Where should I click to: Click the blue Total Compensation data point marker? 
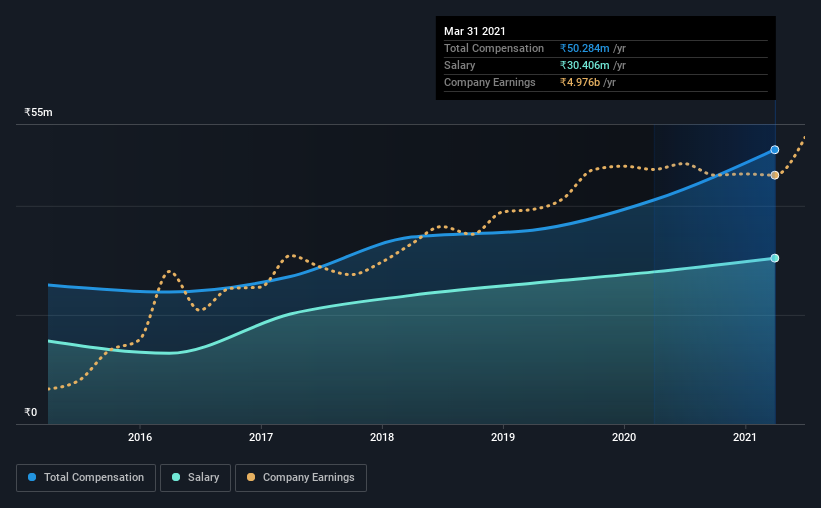pos(774,150)
